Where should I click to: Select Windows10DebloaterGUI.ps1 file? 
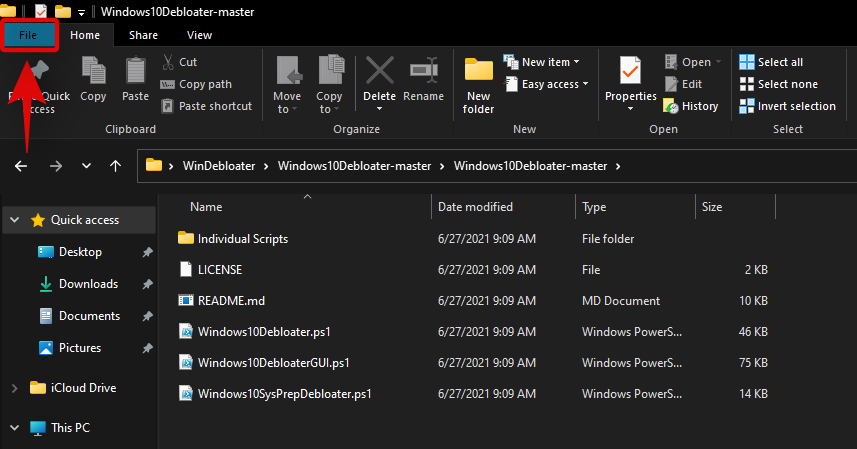273,362
